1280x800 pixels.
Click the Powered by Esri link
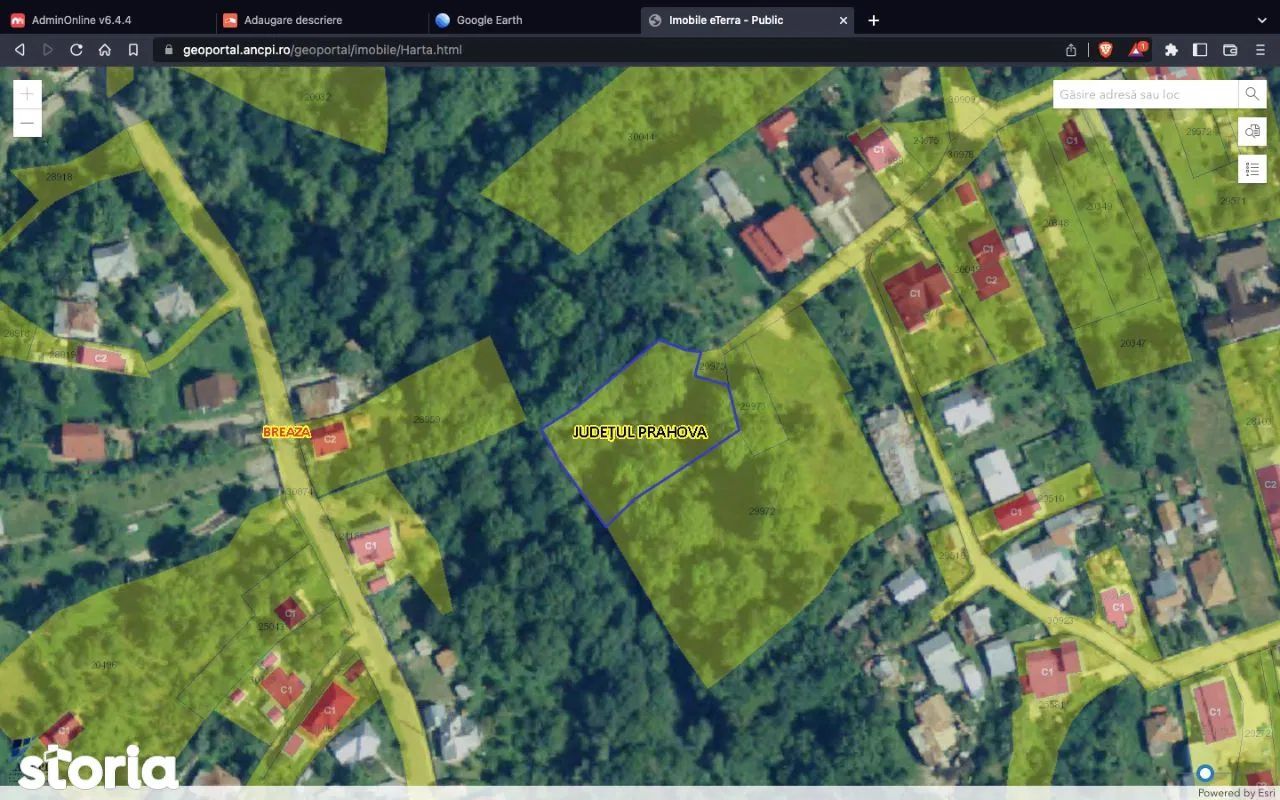1238,792
